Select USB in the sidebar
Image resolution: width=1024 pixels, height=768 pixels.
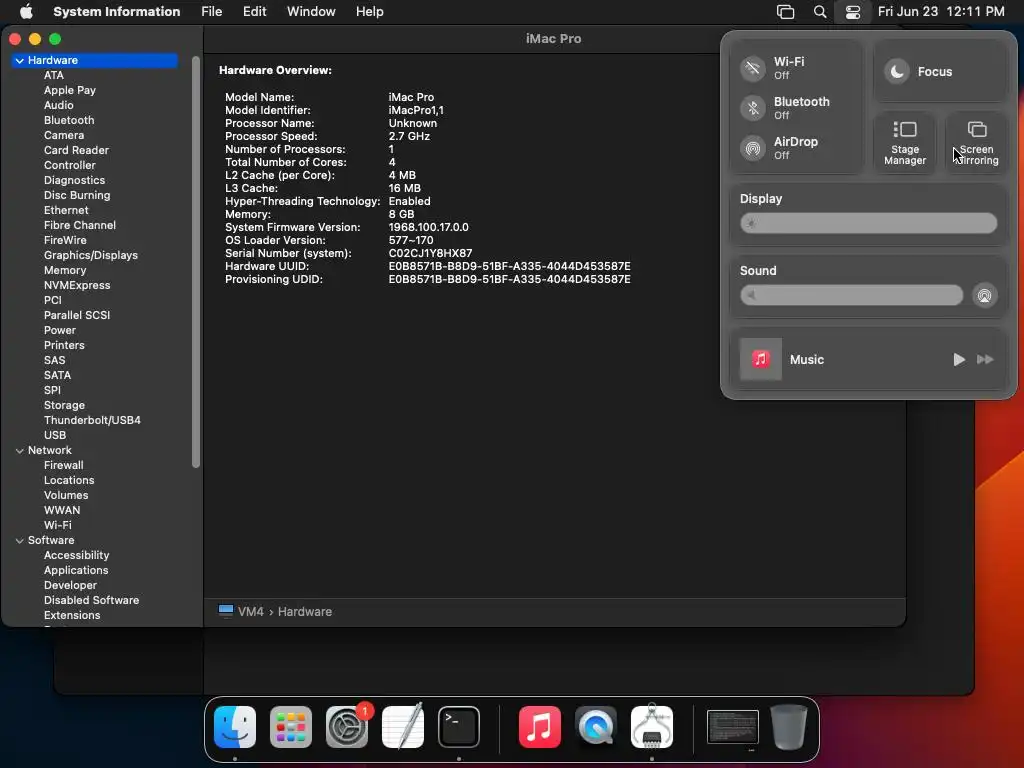coord(55,436)
